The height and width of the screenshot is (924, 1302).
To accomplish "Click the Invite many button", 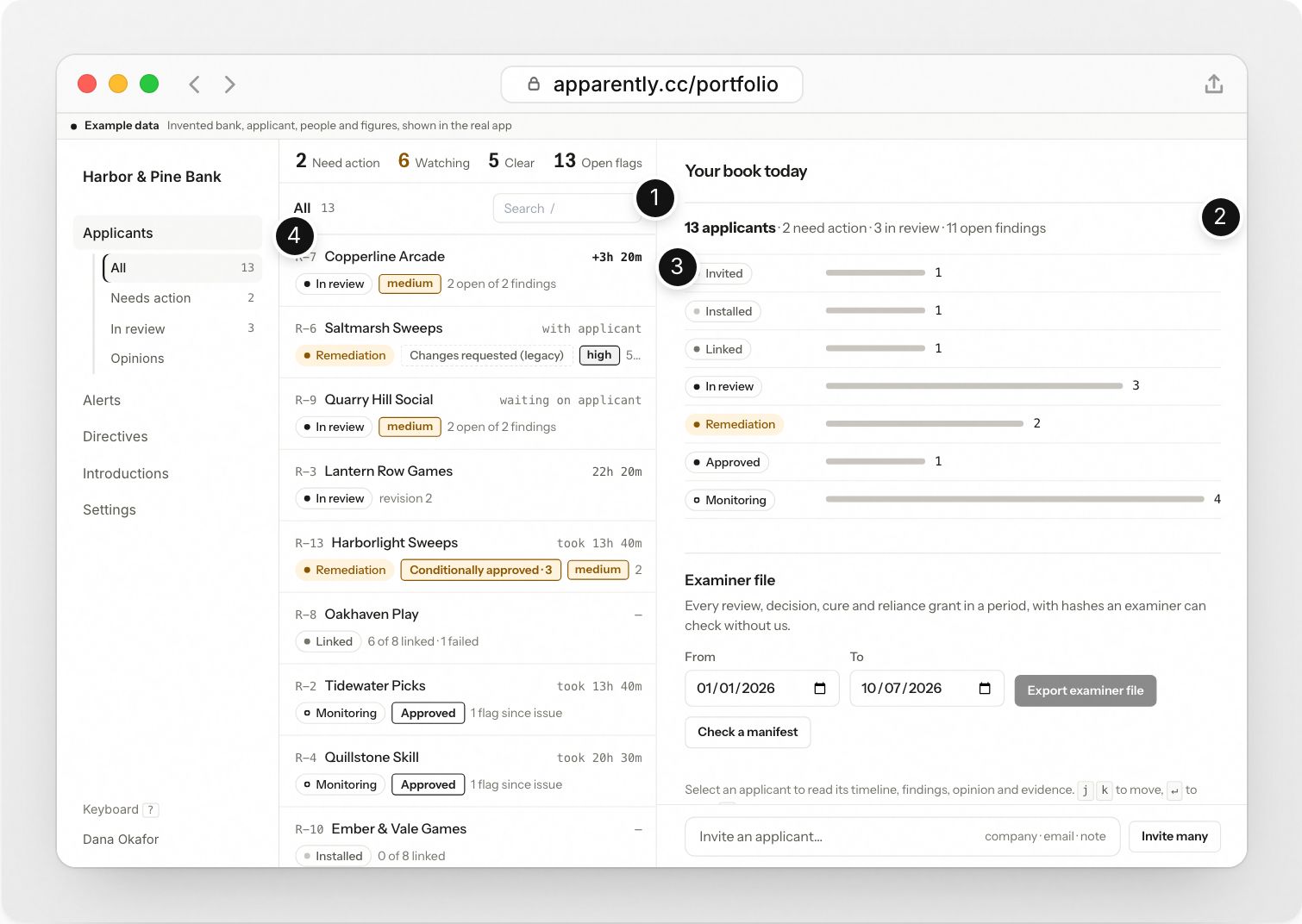I will [1174, 836].
